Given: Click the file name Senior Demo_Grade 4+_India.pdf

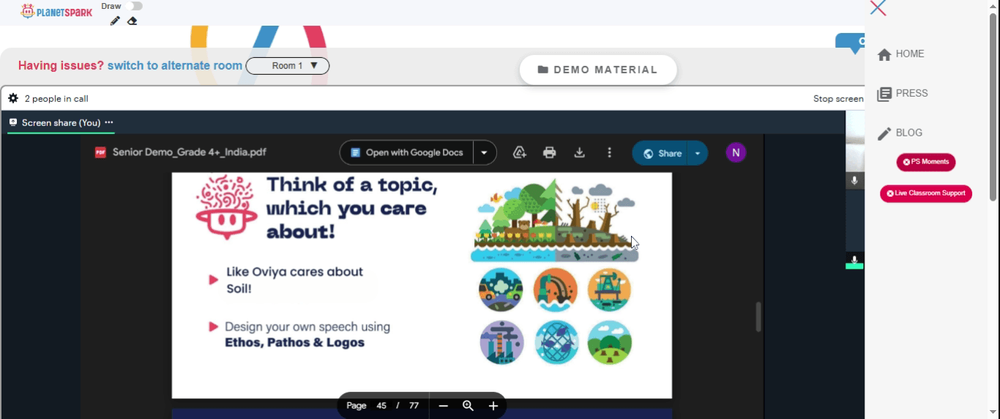Looking at the screenshot, I should click(189, 152).
